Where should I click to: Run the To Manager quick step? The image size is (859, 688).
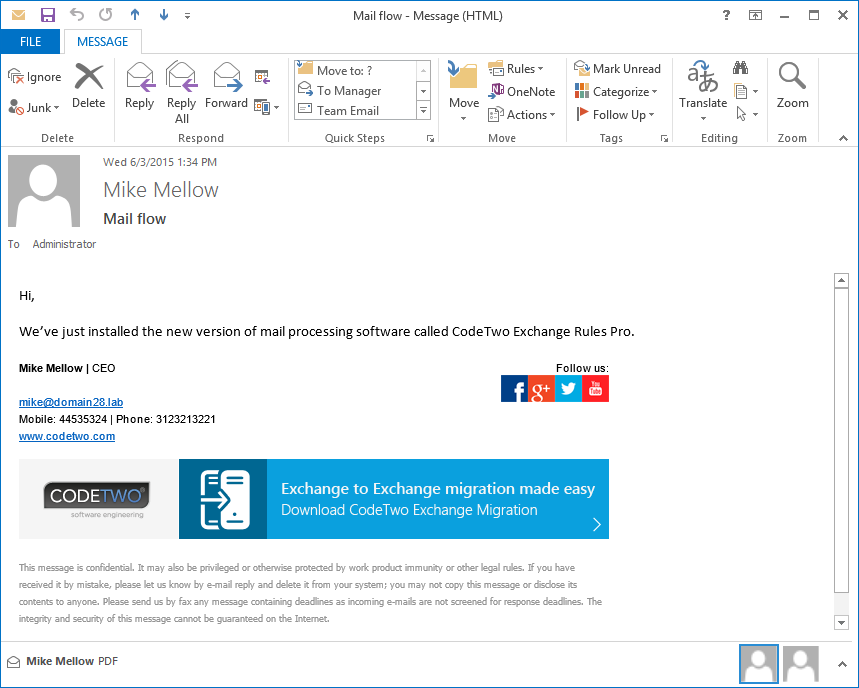coord(356,90)
